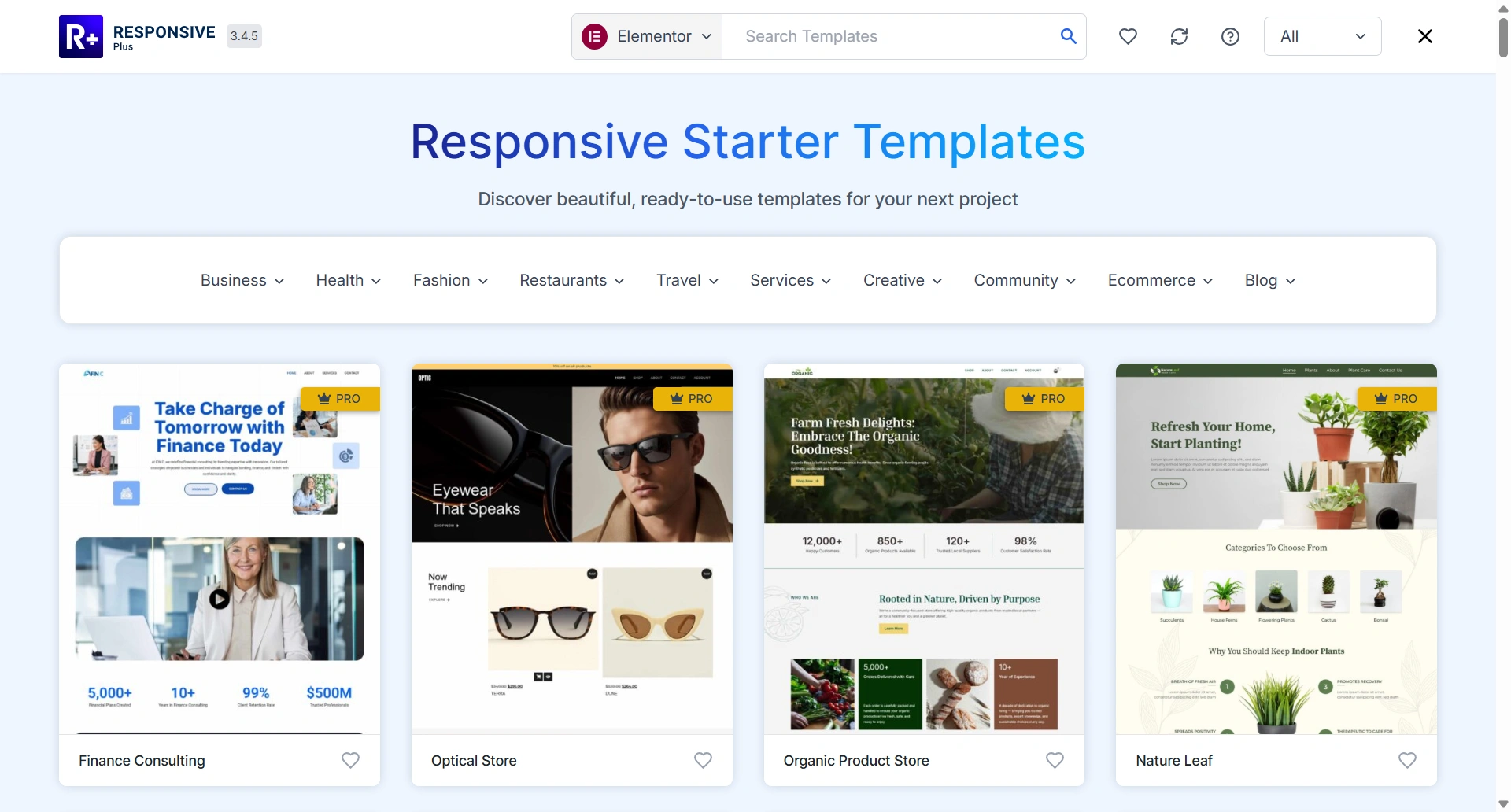Click the scrollbar down arrow
Screen dimensions: 1511x812
[1503, 804]
